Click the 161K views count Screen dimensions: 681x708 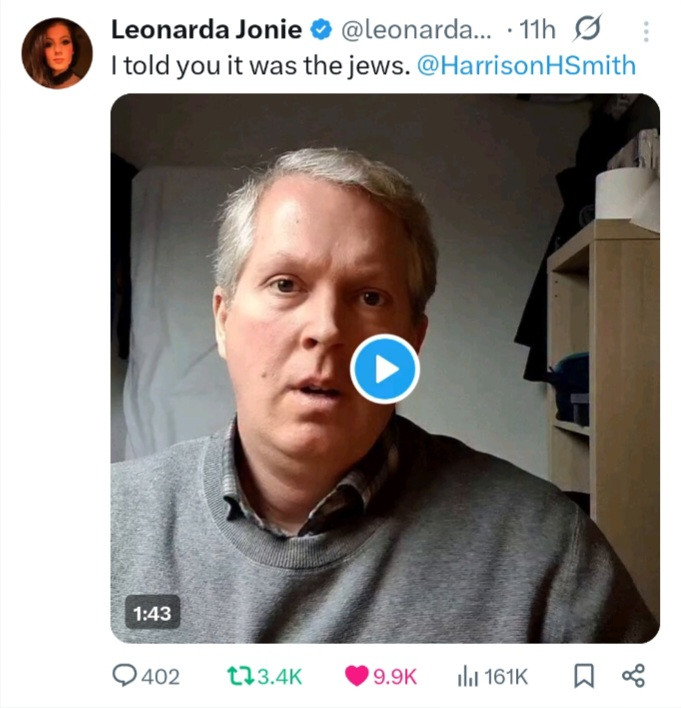click(506, 677)
